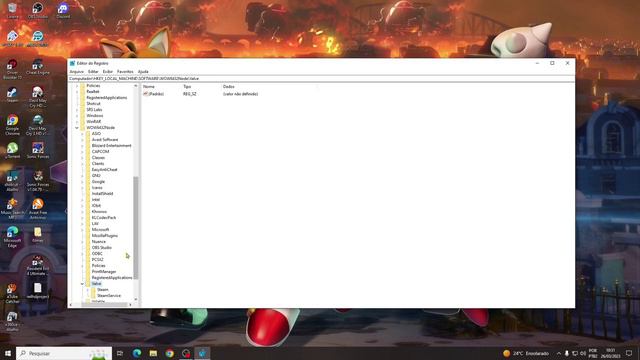The width and height of the screenshot is (640, 360).
Task: Open the Arquivo menu
Action: point(76,71)
